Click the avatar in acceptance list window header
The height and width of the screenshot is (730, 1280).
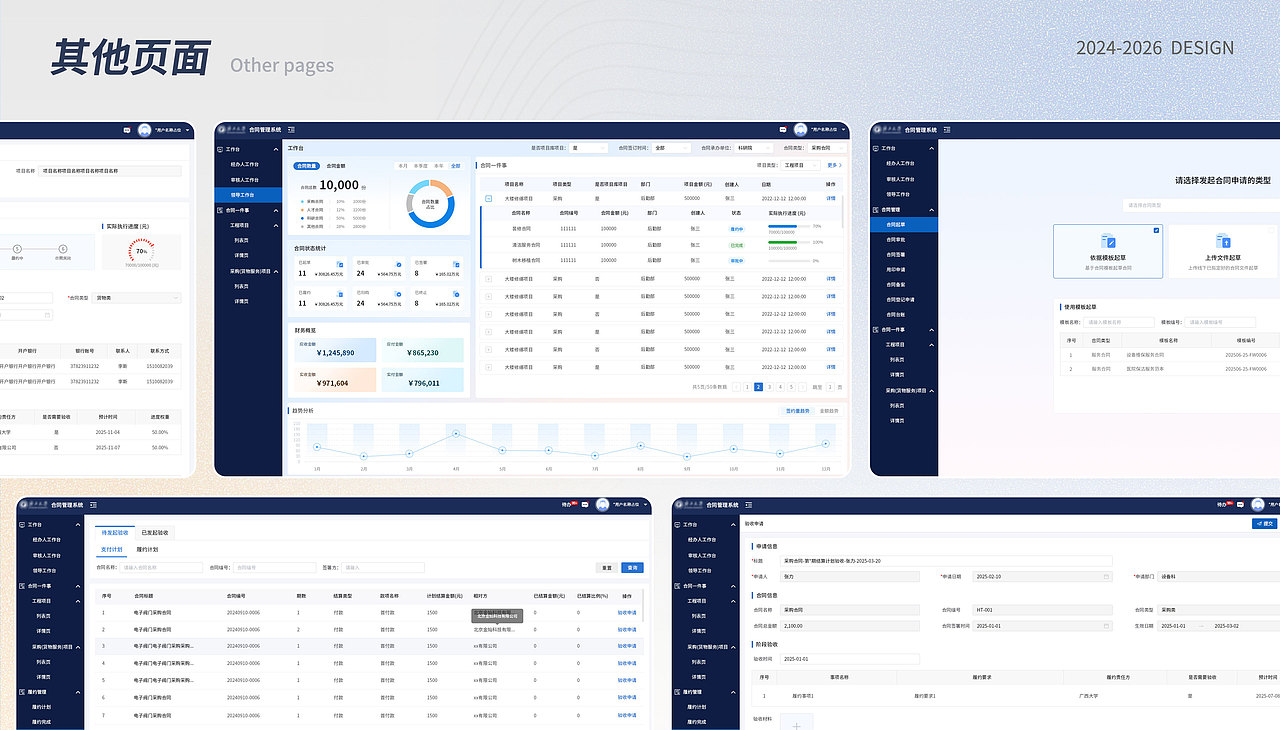point(602,505)
